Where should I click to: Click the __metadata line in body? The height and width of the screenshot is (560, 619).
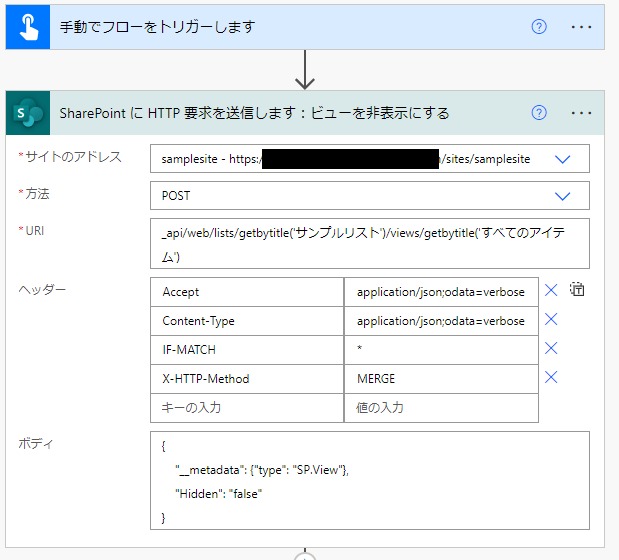(262, 470)
